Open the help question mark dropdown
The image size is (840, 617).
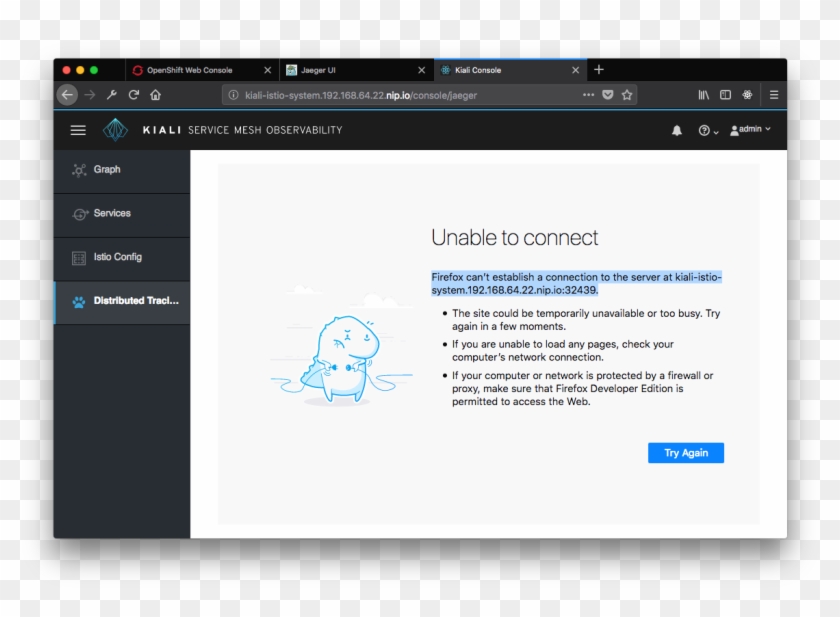click(x=707, y=131)
